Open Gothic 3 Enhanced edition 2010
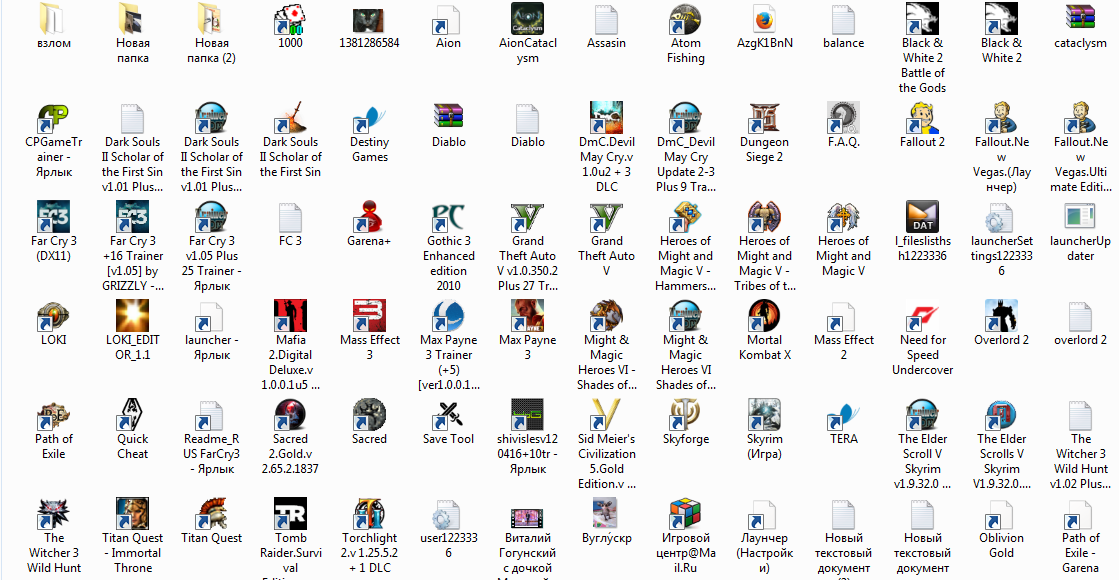The image size is (1119, 580). coord(449,217)
